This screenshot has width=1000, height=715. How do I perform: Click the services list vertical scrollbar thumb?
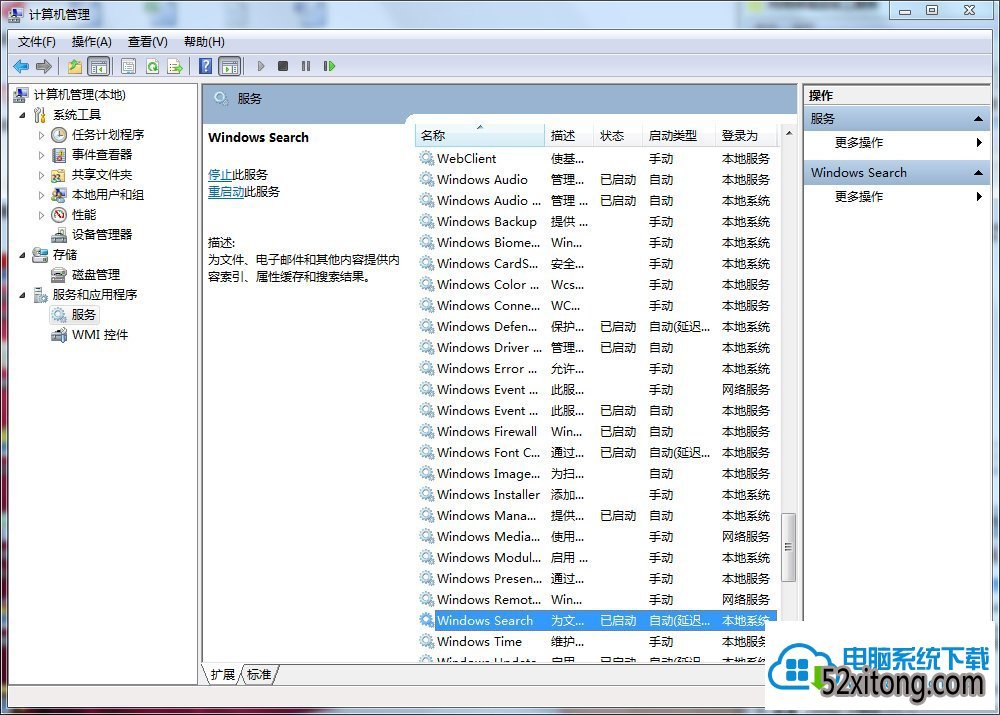[x=789, y=547]
